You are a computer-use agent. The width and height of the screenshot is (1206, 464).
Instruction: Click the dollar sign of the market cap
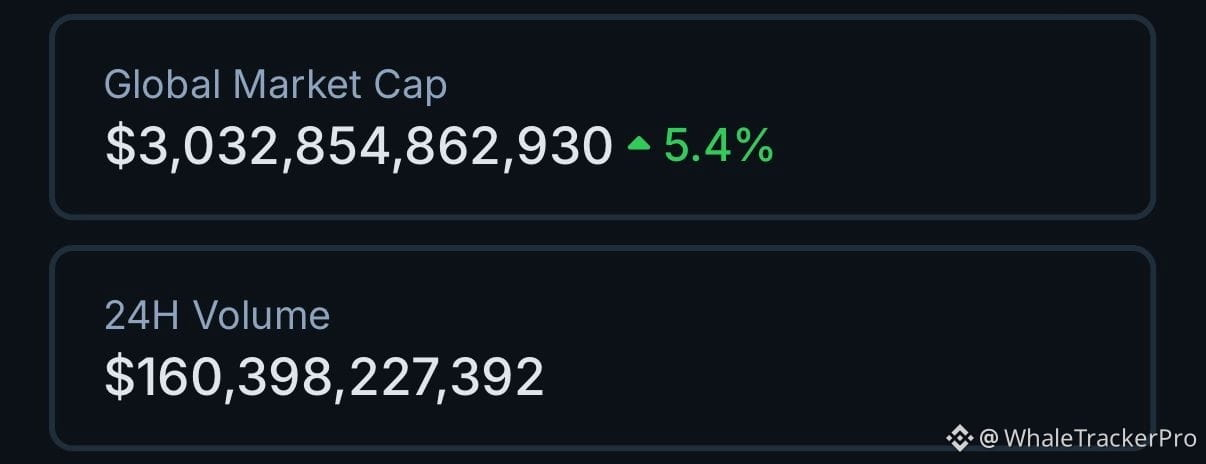click(x=119, y=147)
